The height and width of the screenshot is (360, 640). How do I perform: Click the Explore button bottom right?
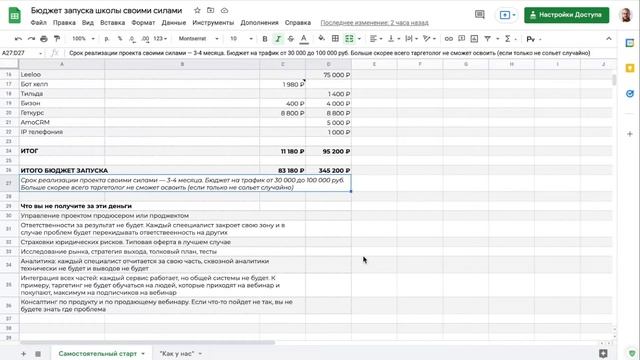(603, 353)
